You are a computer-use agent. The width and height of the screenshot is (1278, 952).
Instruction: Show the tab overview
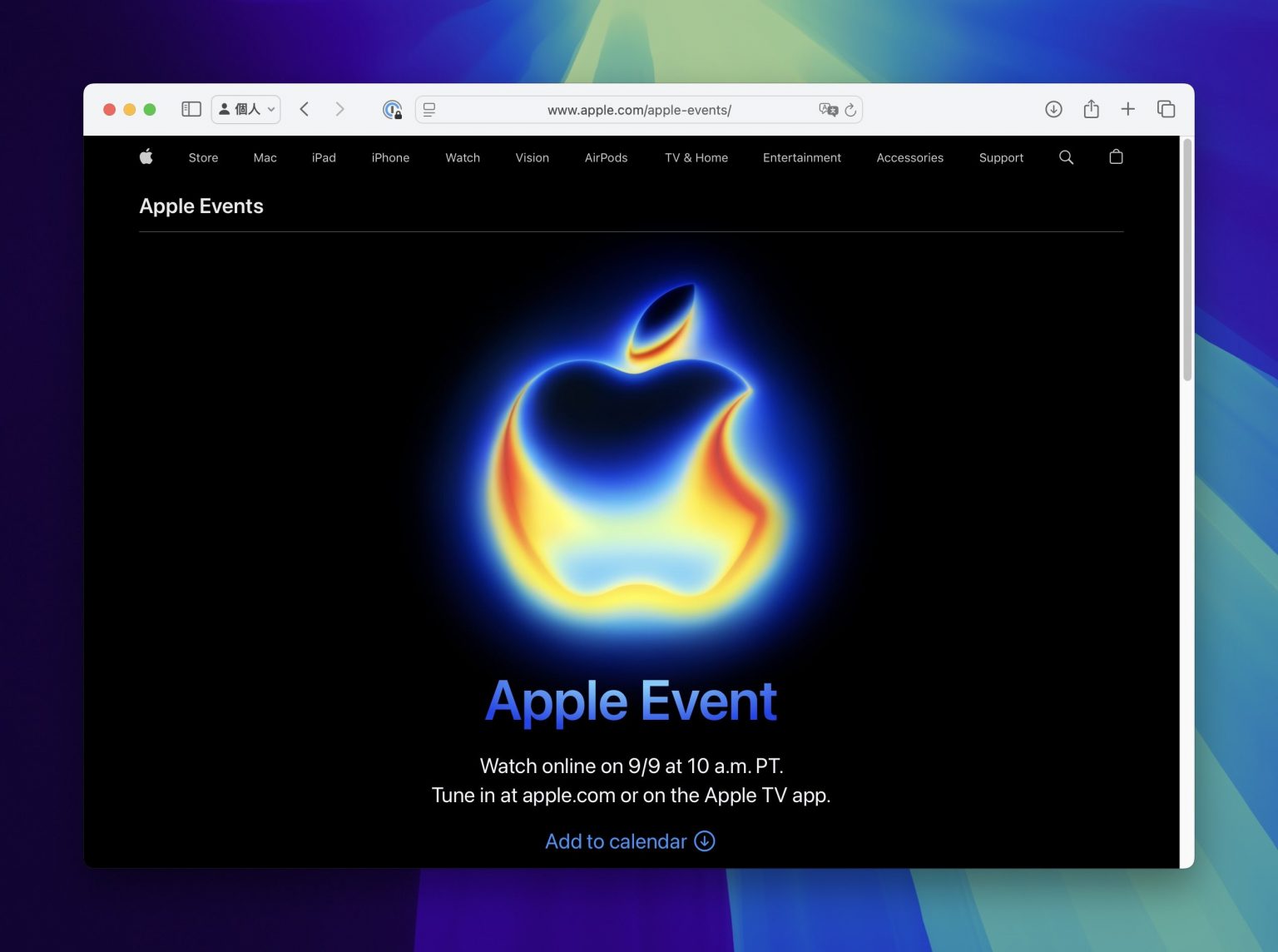point(1166,109)
